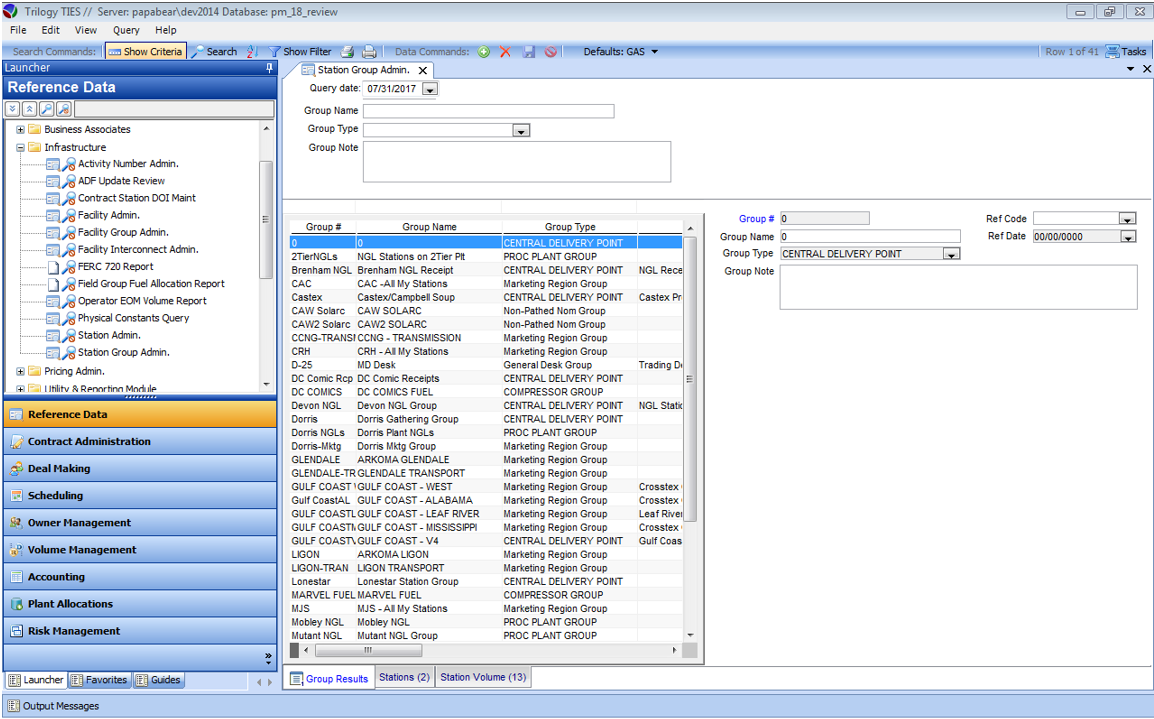Click the green add record icon

coord(484,52)
